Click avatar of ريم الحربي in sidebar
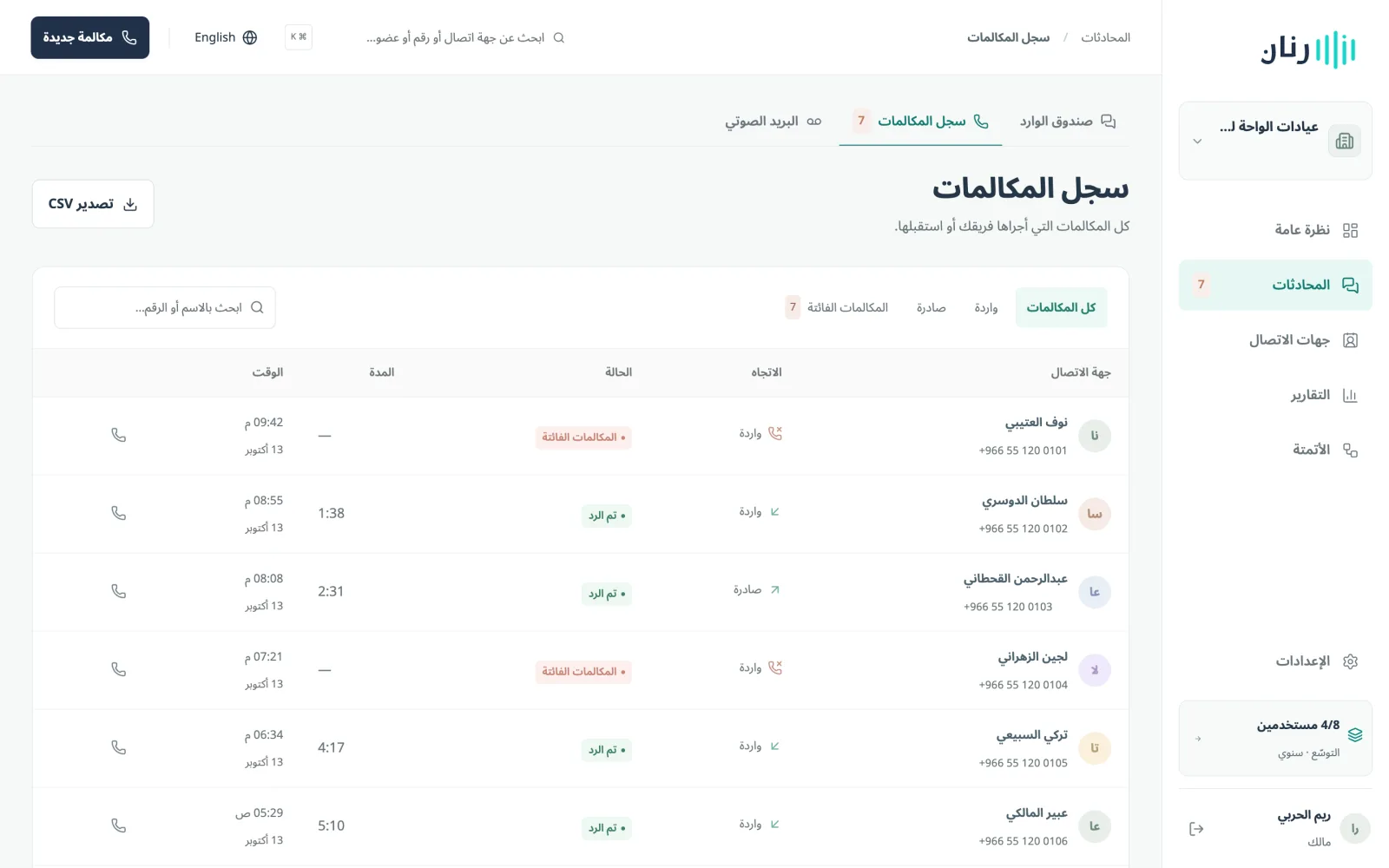Image resolution: width=1389 pixels, height=868 pixels. (1355, 829)
